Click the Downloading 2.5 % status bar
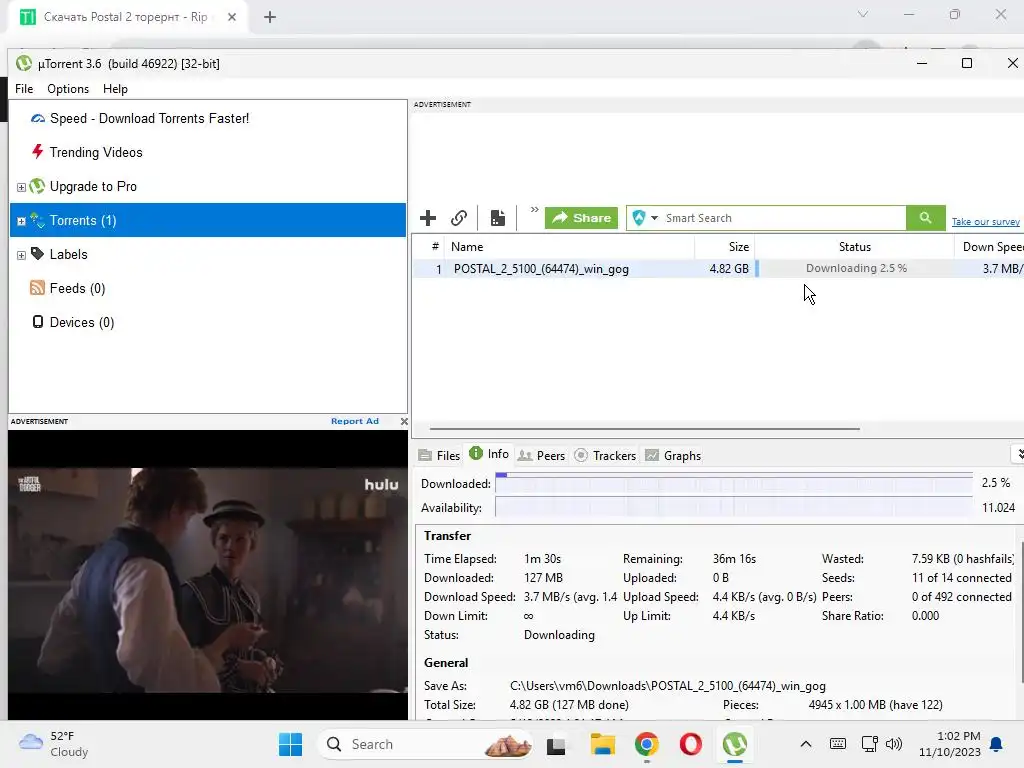The height and width of the screenshot is (768, 1024). pos(855,268)
